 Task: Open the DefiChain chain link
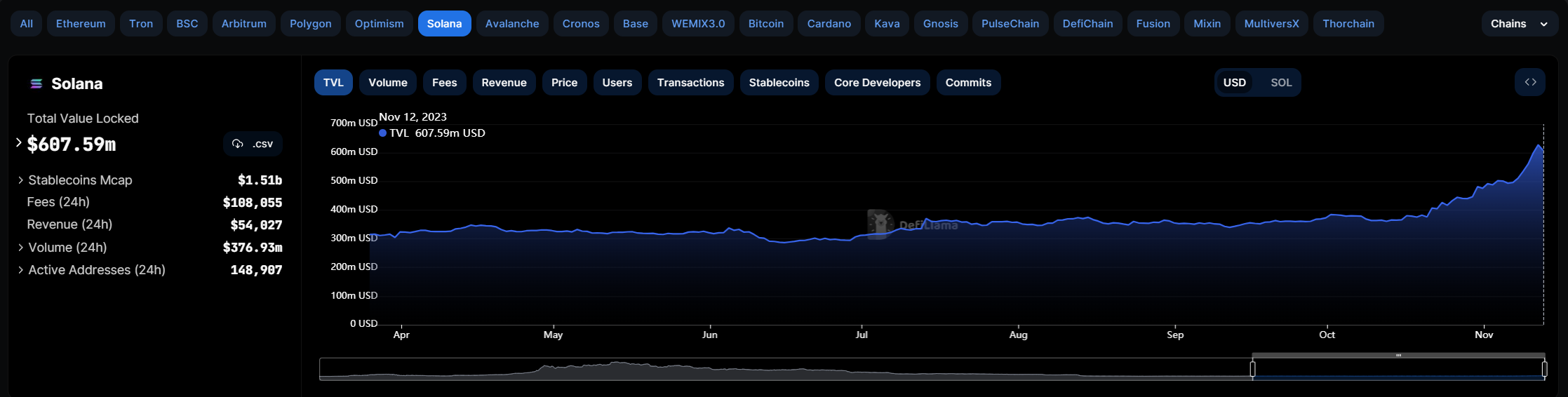(1087, 23)
